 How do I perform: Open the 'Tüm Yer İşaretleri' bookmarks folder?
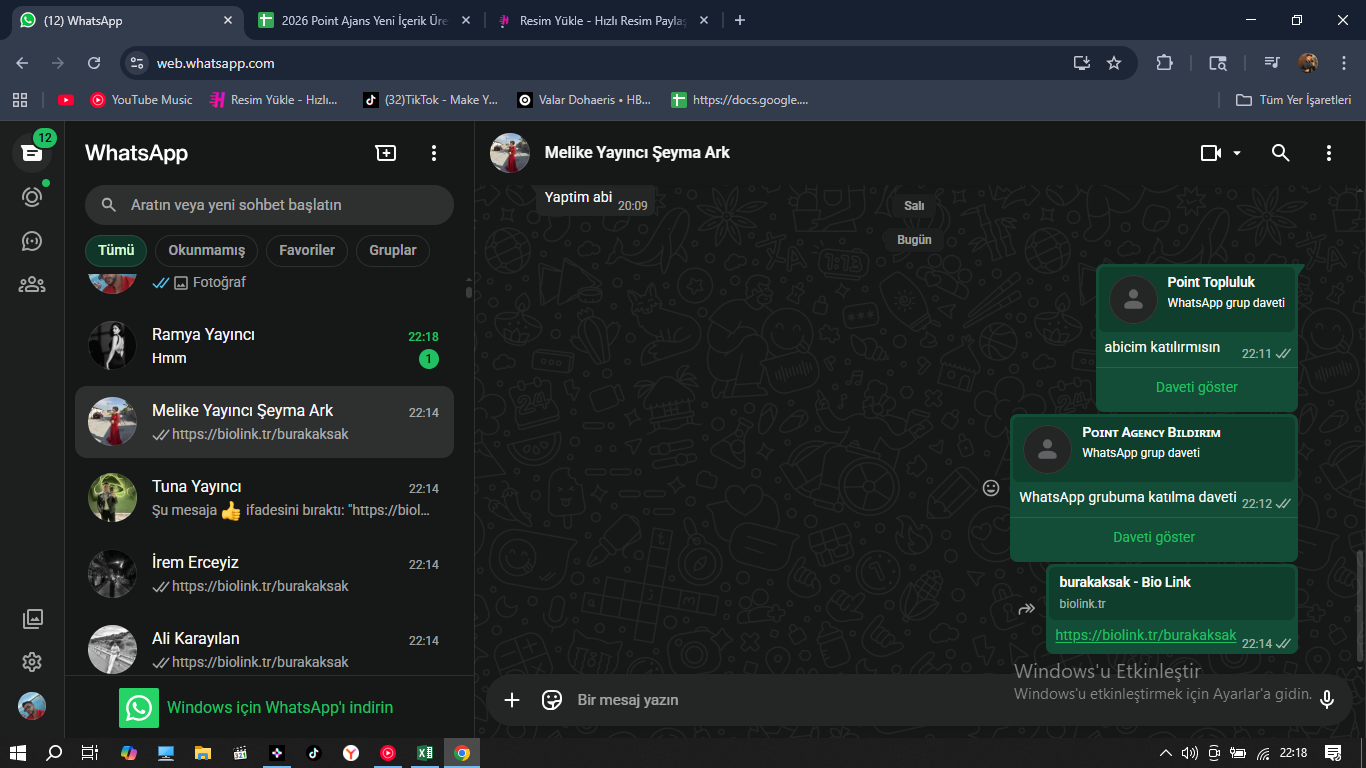tap(1294, 100)
